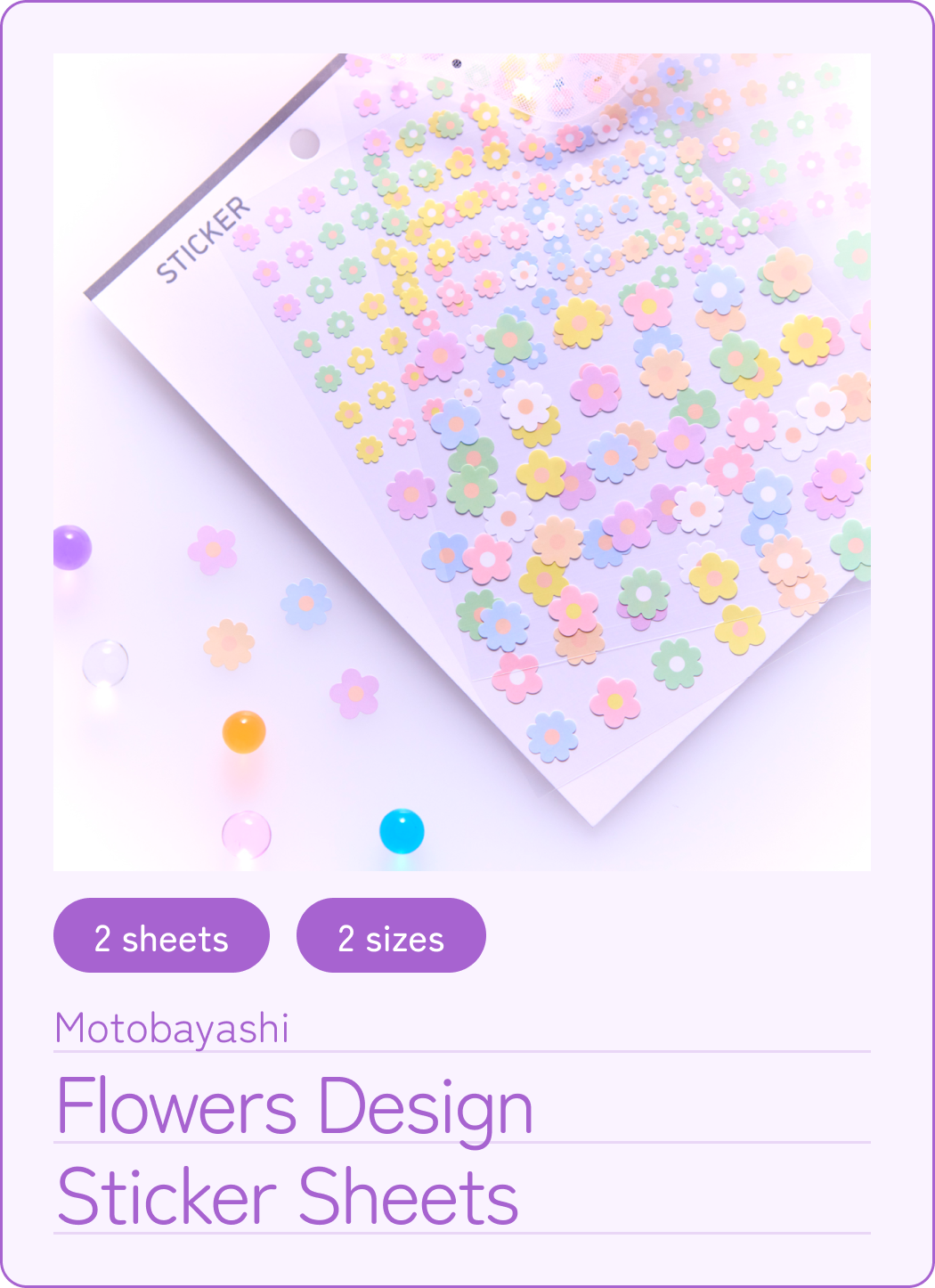Open the "Flowers Design" title line
Image resolution: width=935 pixels, height=1288 pixels.
tap(295, 1106)
